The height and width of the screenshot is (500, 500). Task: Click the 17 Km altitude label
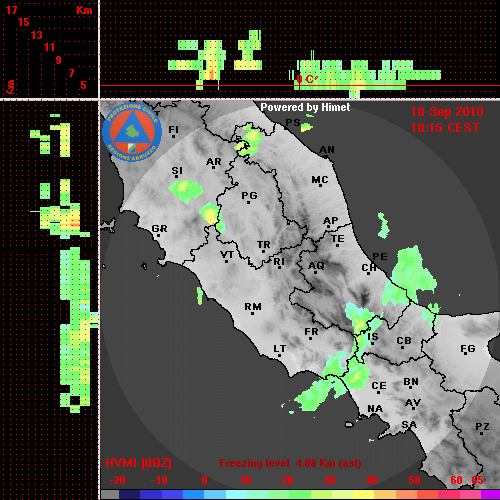coord(11,10)
